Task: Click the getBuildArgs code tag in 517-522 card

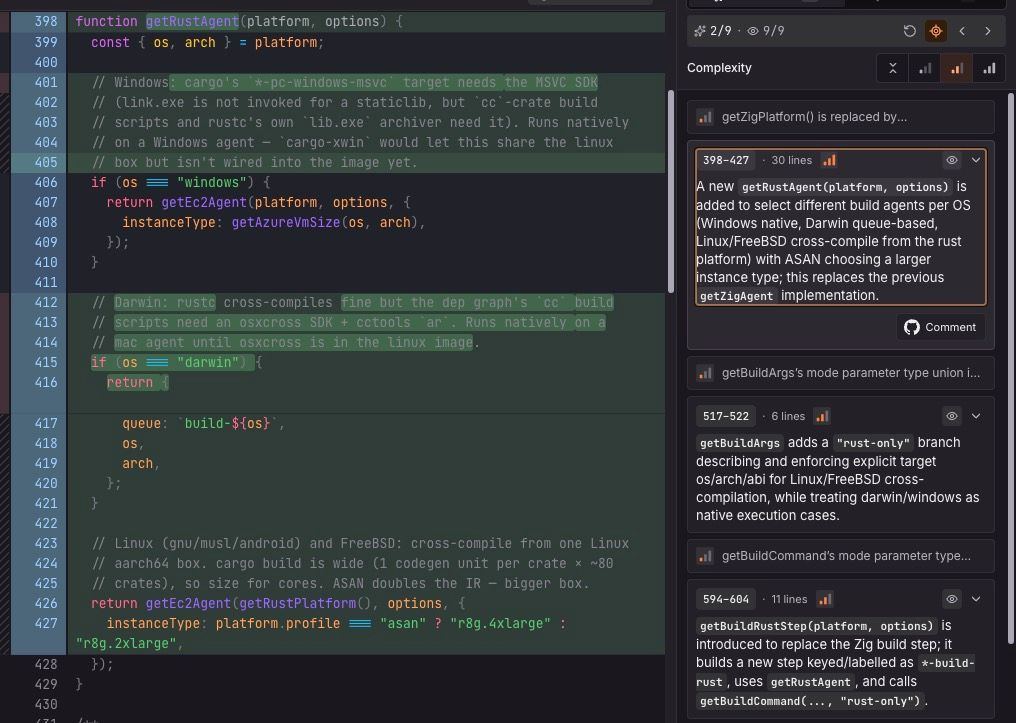Action: tap(740, 443)
